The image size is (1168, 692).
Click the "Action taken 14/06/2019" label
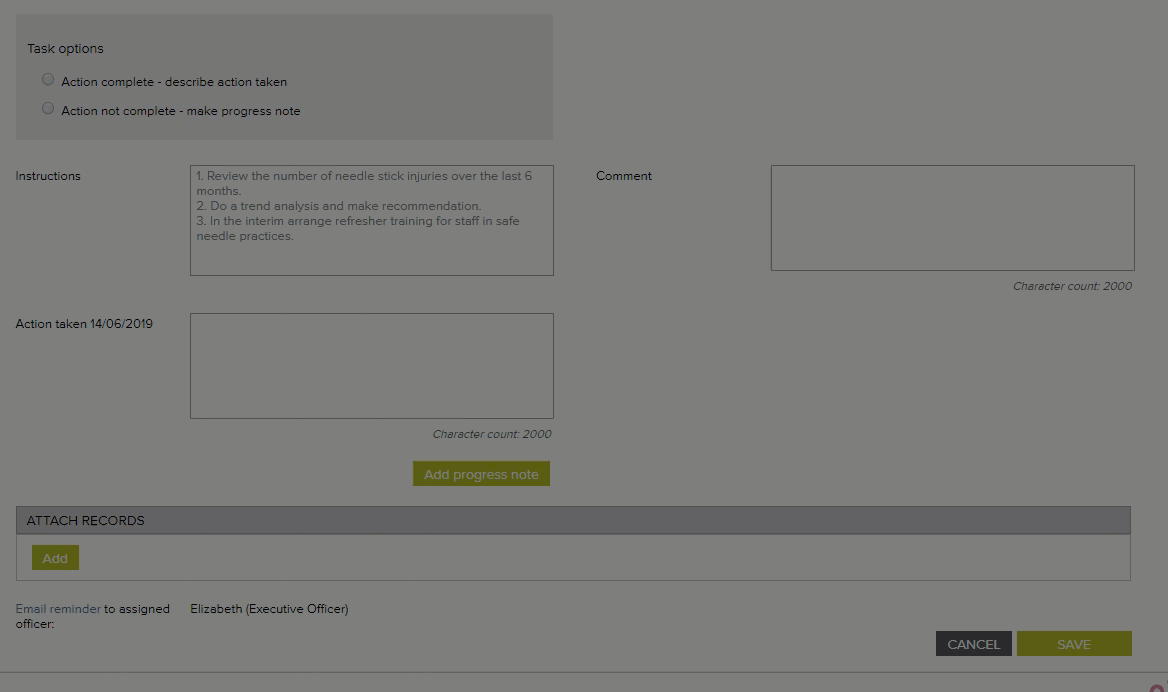84,324
